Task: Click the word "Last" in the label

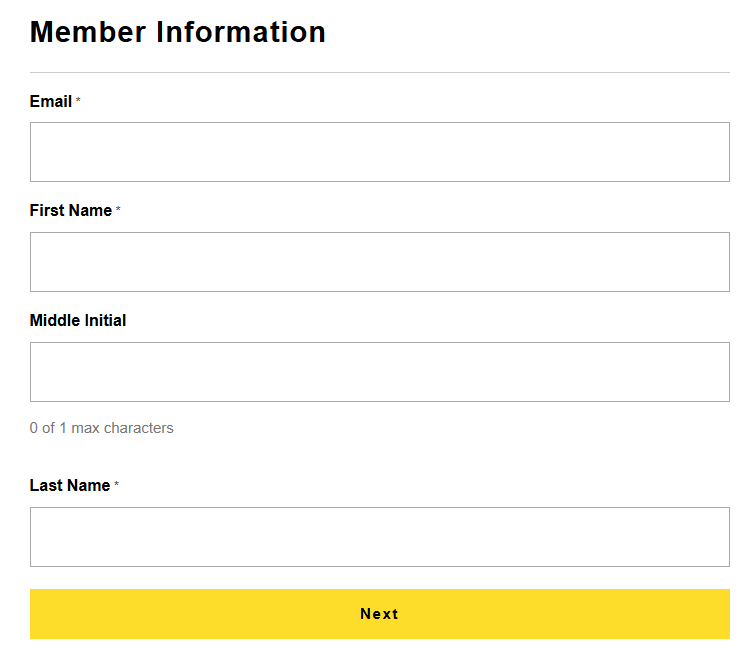Action: (x=46, y=486)
